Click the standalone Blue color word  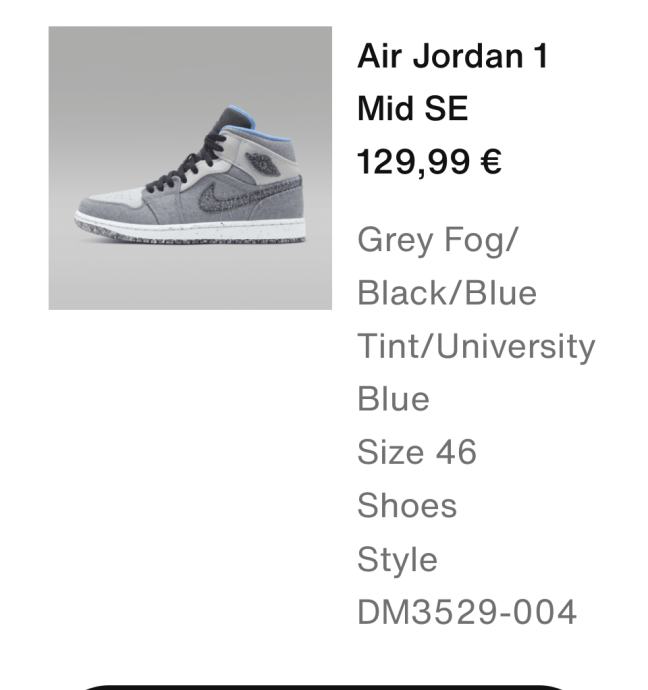(x=393, y=399)
